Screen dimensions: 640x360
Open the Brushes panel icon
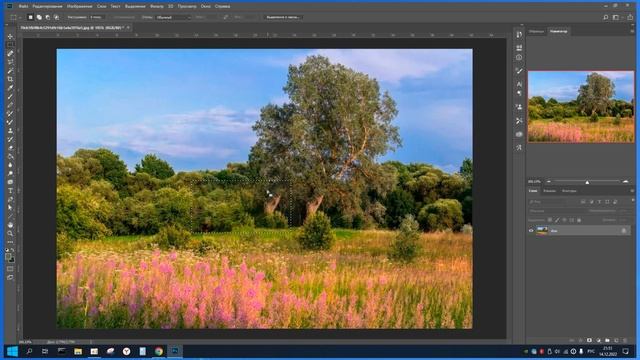pyautogui.click(x=519, y=71)
